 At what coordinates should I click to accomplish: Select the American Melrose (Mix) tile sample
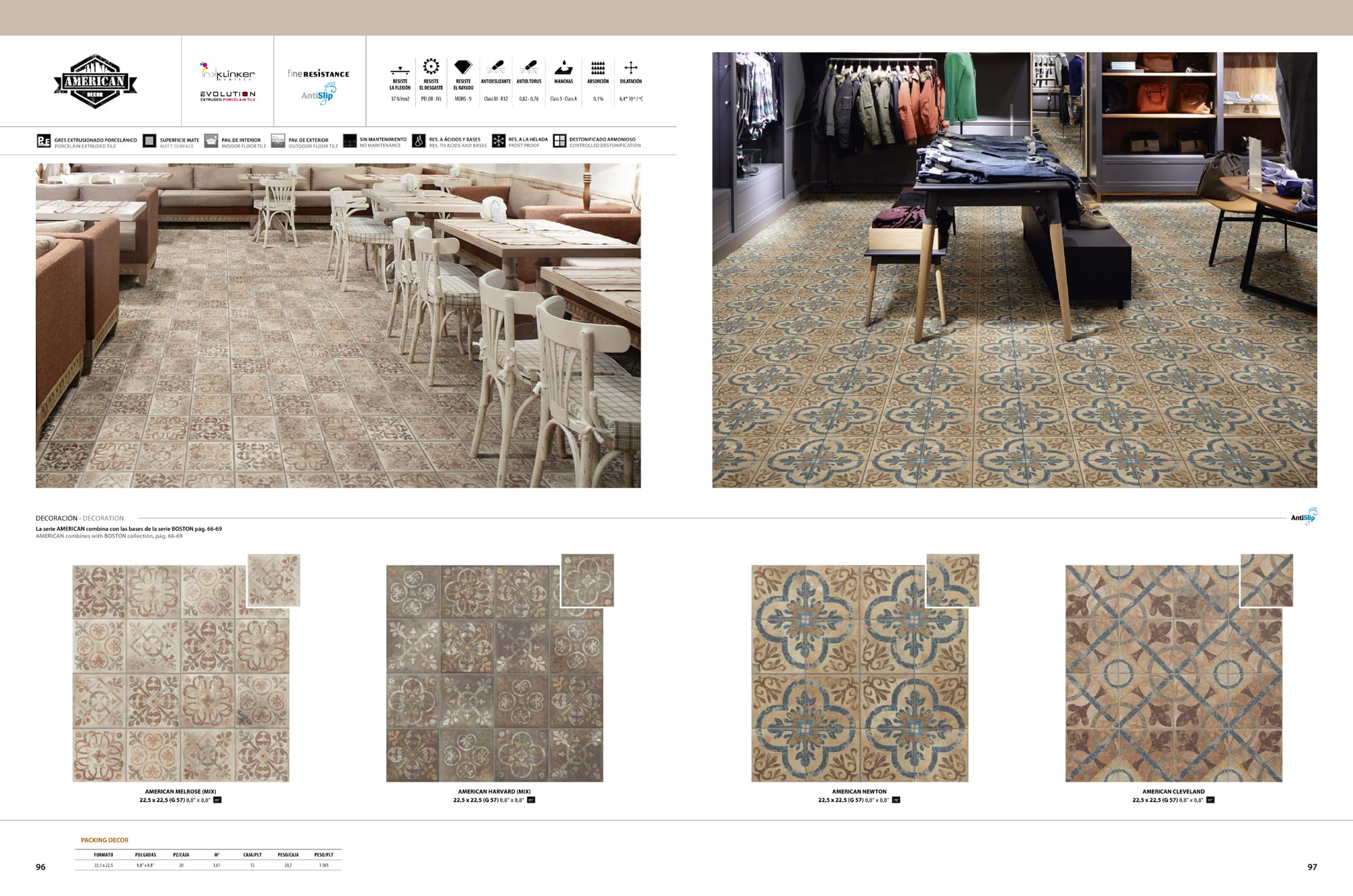point(181,674)
